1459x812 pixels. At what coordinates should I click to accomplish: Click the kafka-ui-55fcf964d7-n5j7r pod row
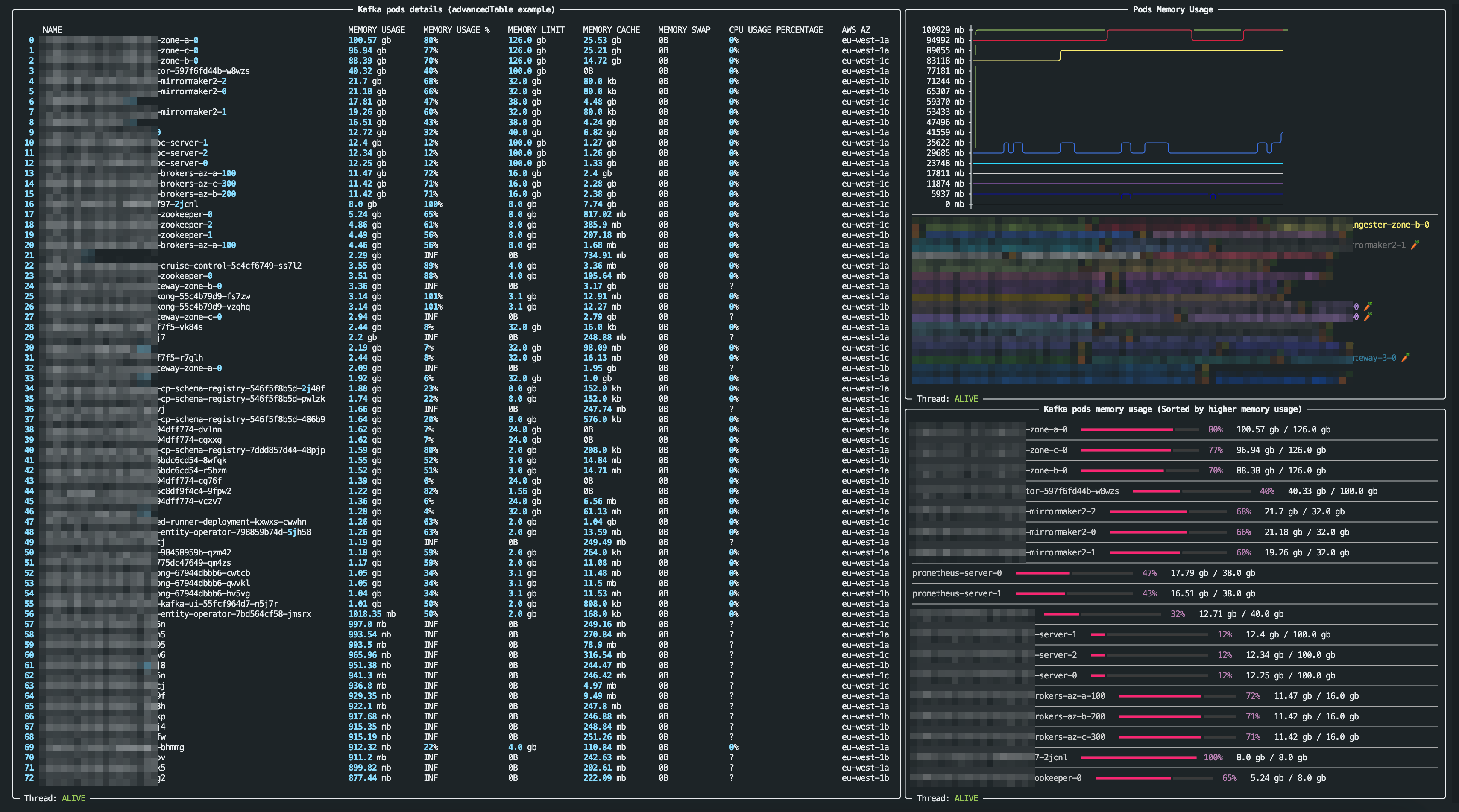point(219,604)
